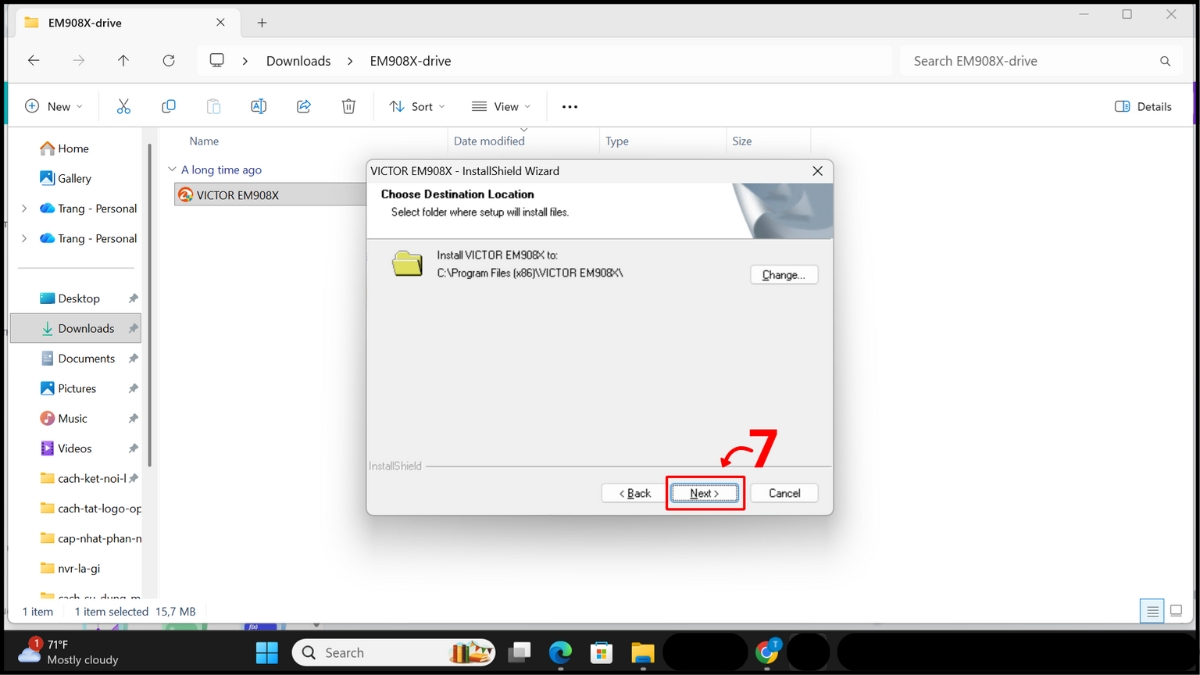Close the InstallShield Wizard dialog
The image size is (1200, 675).
click(817, 171)
